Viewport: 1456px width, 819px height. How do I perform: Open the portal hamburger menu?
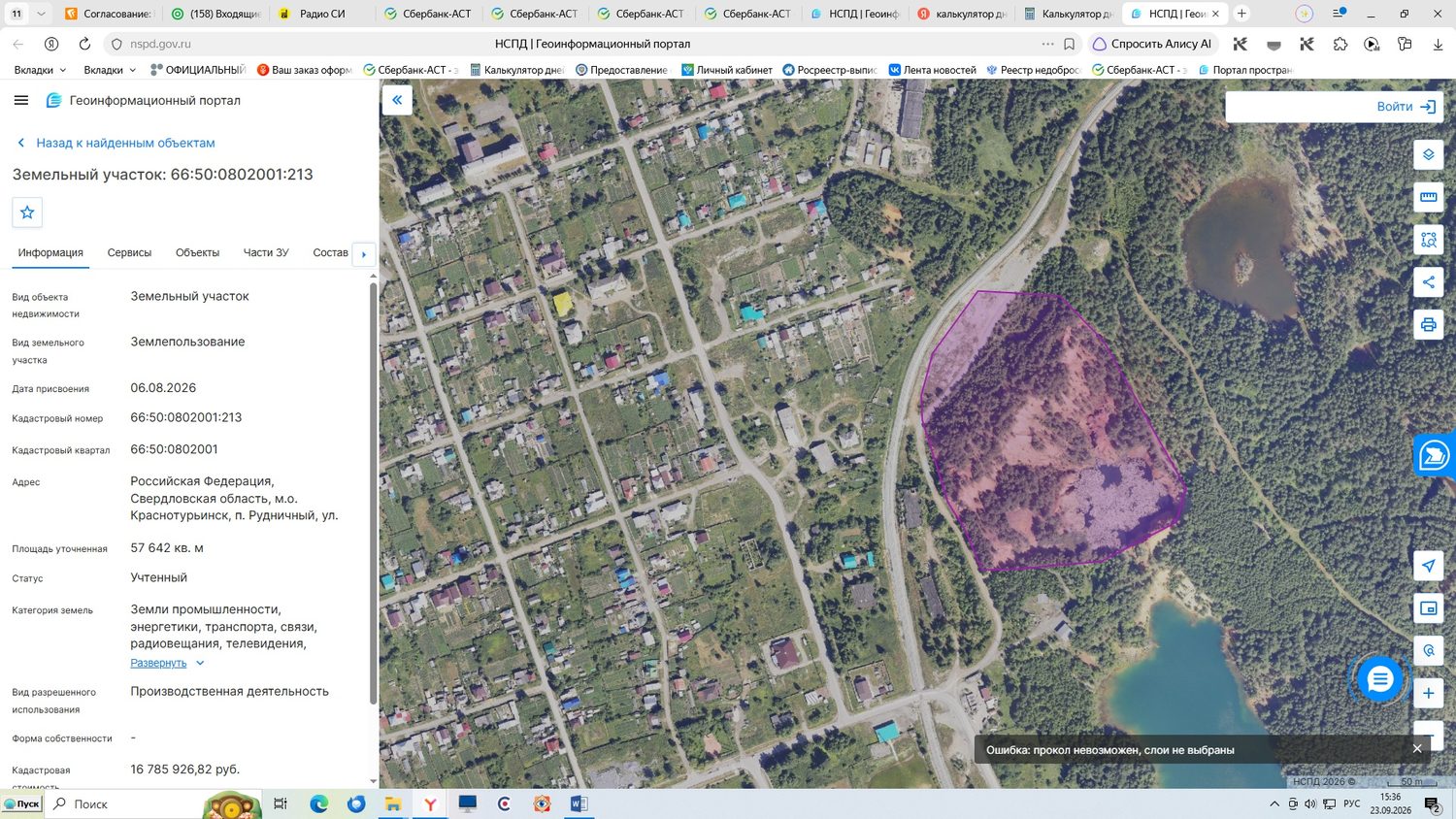point(21,100)
